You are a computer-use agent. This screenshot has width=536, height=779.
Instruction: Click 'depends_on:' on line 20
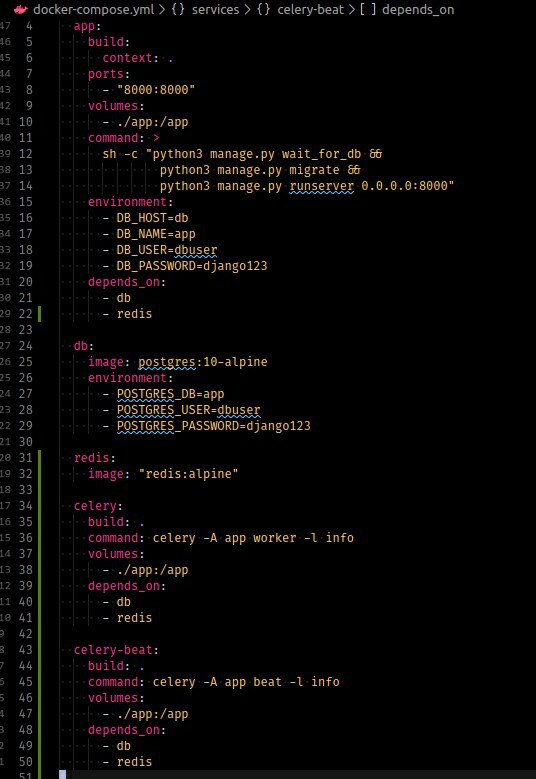127,282
